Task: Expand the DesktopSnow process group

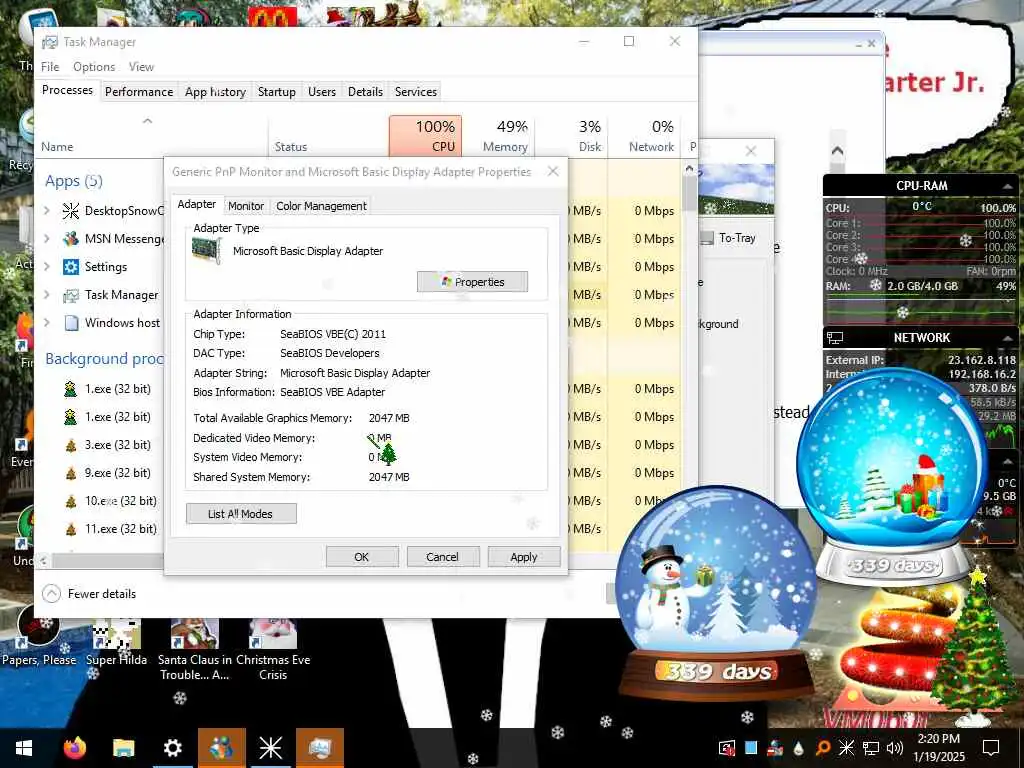Action: [x=47, y=211]
